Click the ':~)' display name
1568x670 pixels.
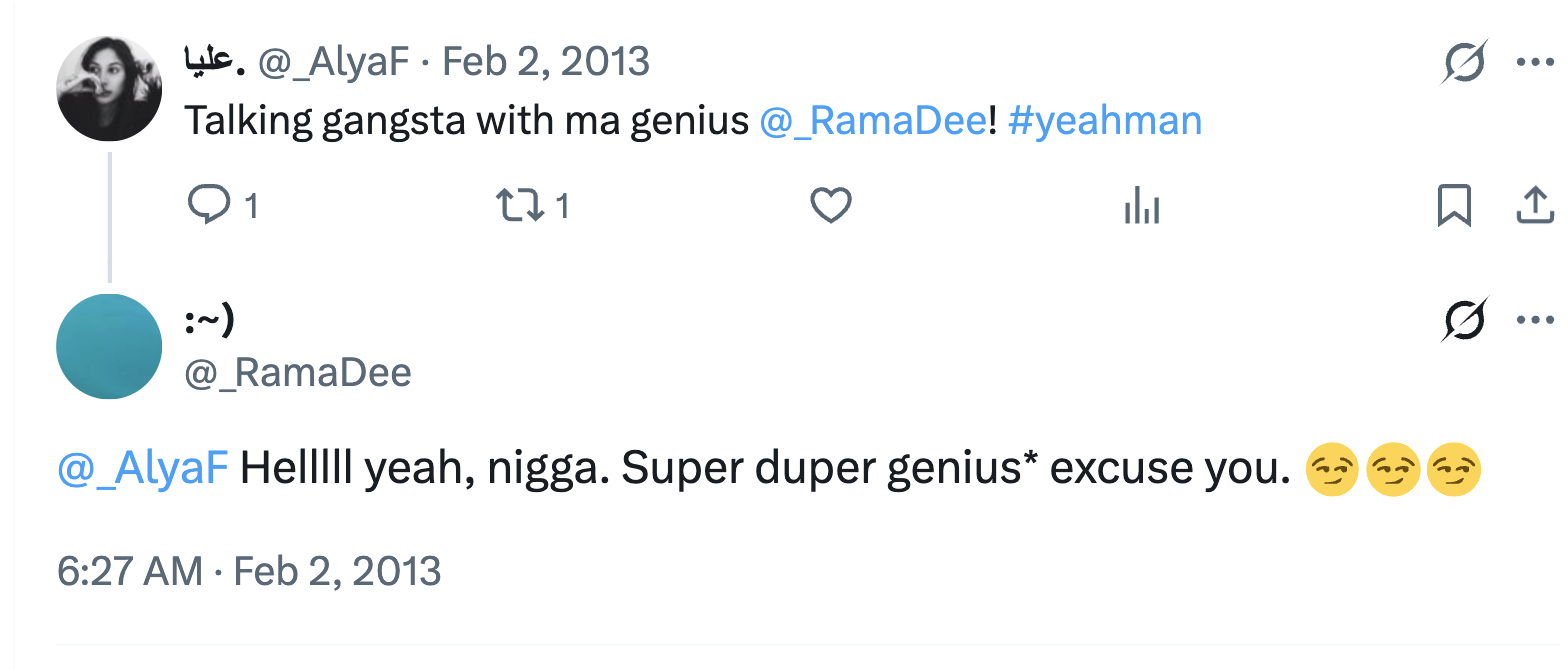(210, 320)
